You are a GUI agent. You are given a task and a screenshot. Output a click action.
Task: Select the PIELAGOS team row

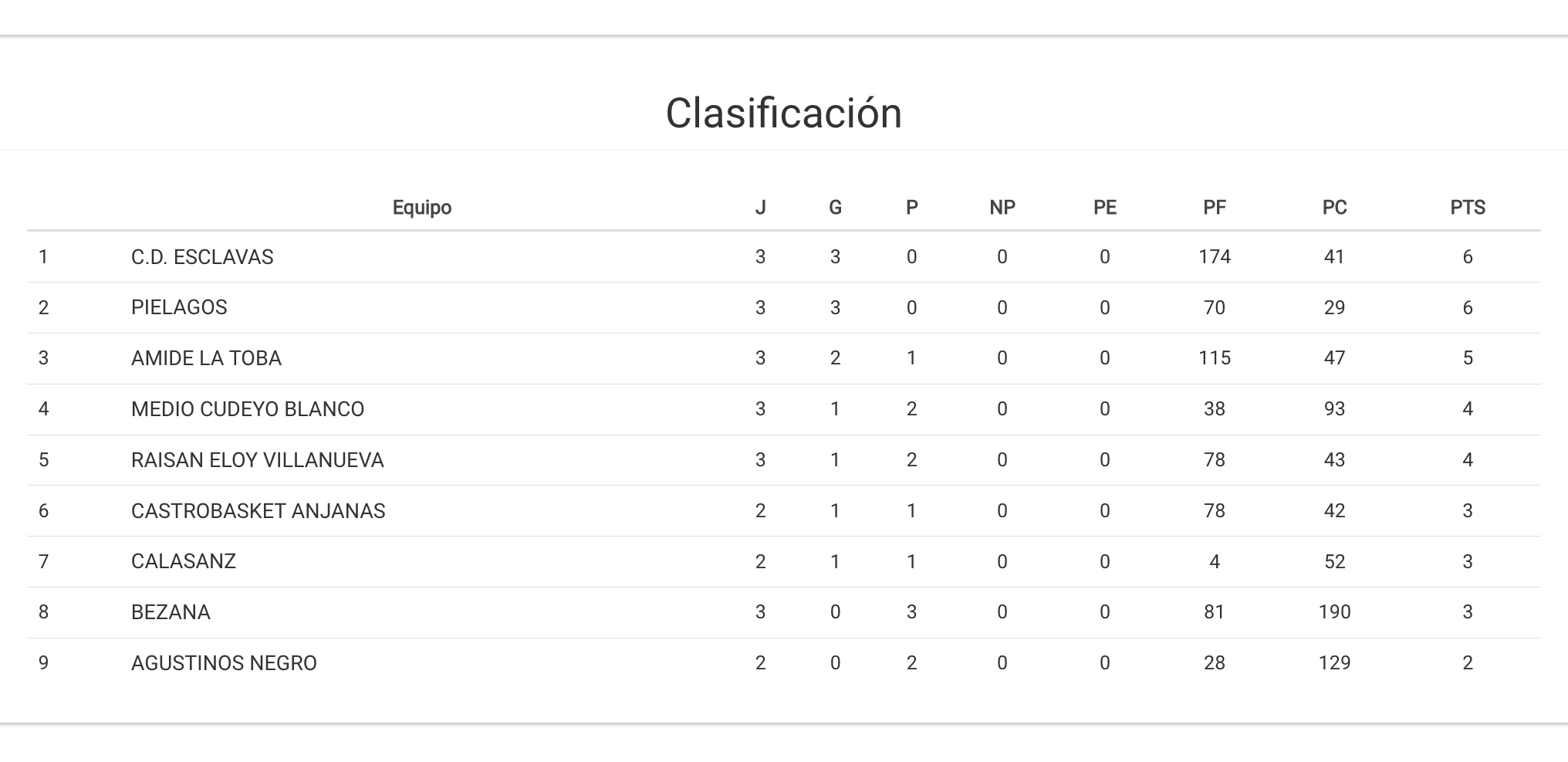click(x=179, y=307)
